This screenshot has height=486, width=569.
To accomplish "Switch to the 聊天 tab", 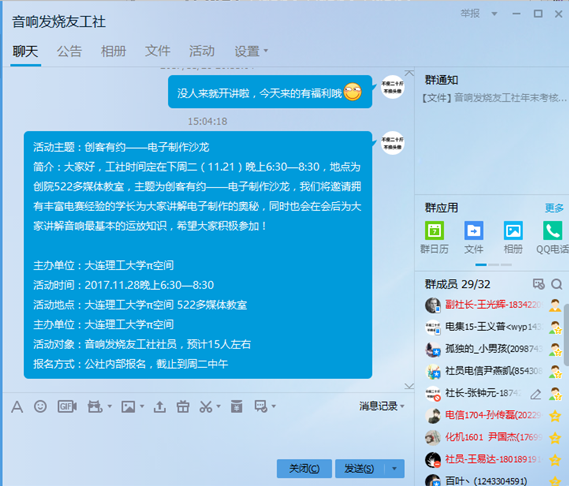I will (x=25, y=51).
